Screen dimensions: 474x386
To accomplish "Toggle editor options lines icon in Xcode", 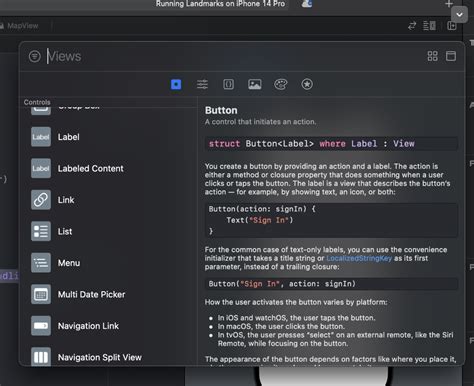I will coord(429,26).
